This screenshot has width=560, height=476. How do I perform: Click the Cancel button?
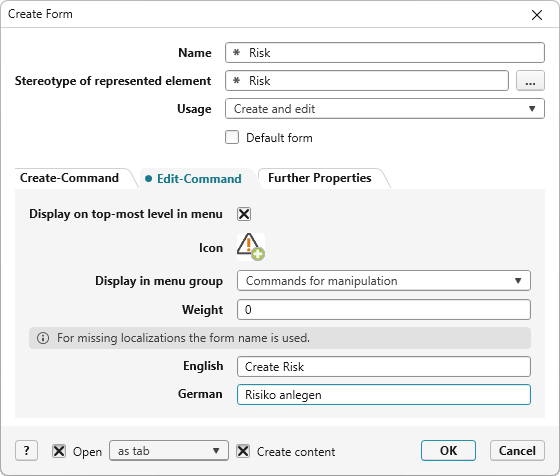(517, 451)
